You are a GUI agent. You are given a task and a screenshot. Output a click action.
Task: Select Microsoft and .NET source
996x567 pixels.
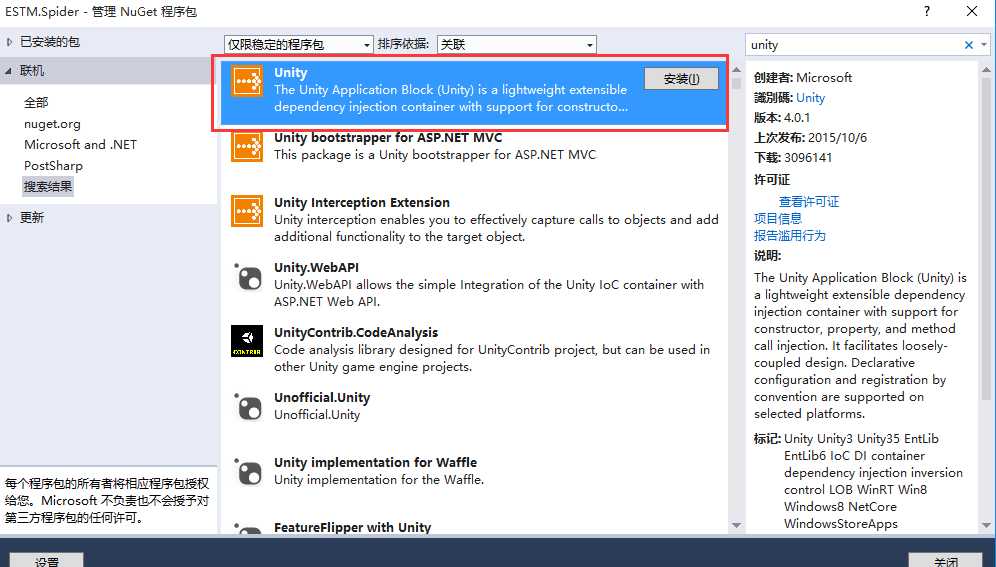80,145
